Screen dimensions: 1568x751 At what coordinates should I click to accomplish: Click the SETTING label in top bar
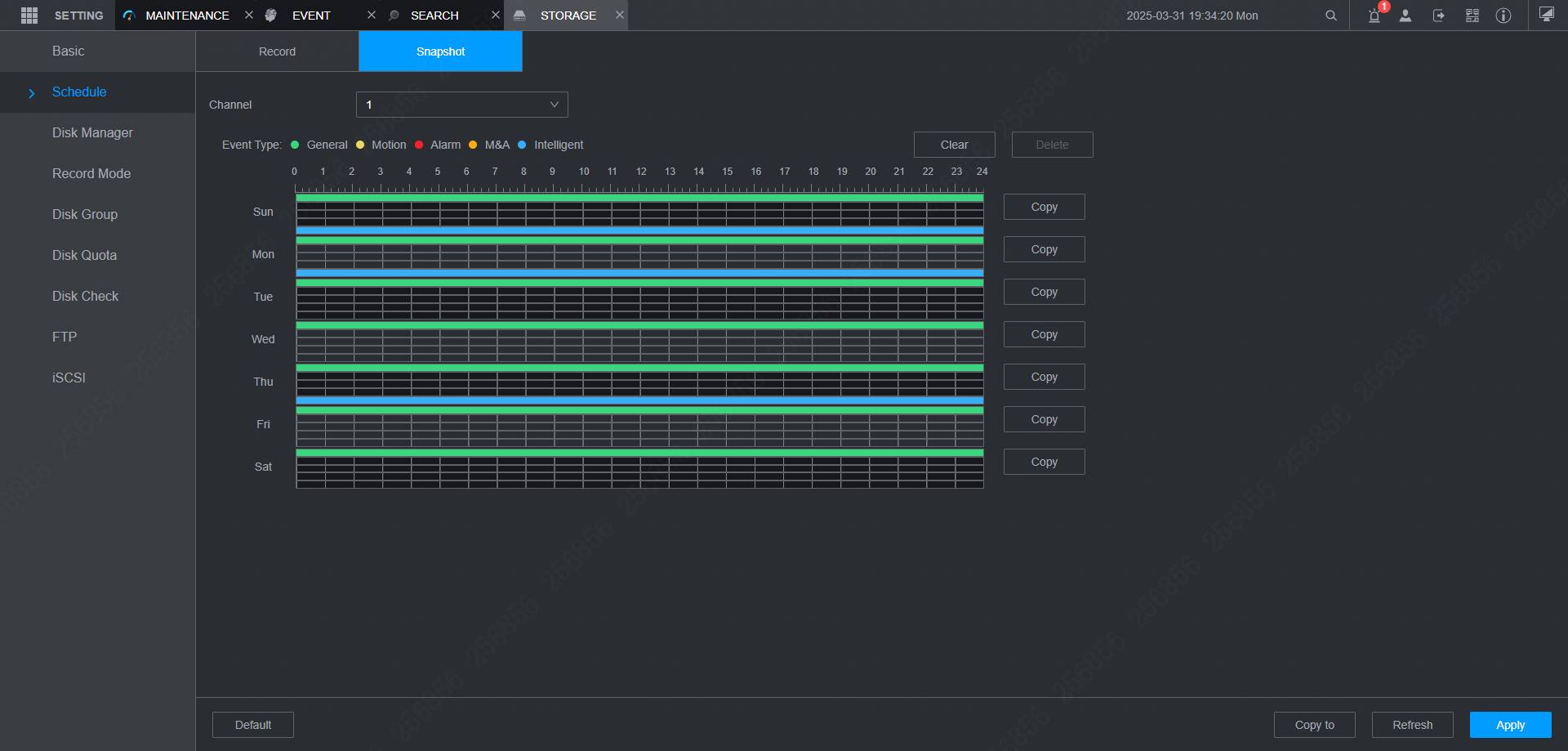click(78, 16)
